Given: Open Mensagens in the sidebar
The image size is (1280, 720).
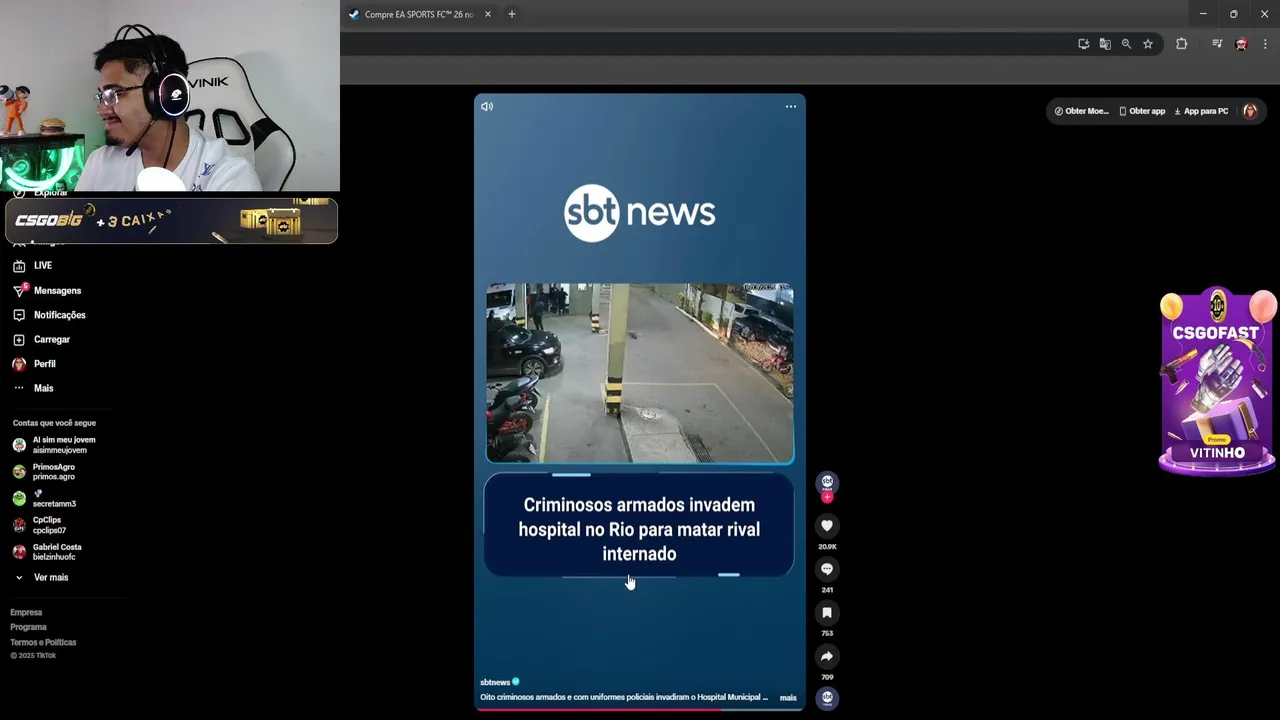Looking at the screenshot, I should point(57,290).
